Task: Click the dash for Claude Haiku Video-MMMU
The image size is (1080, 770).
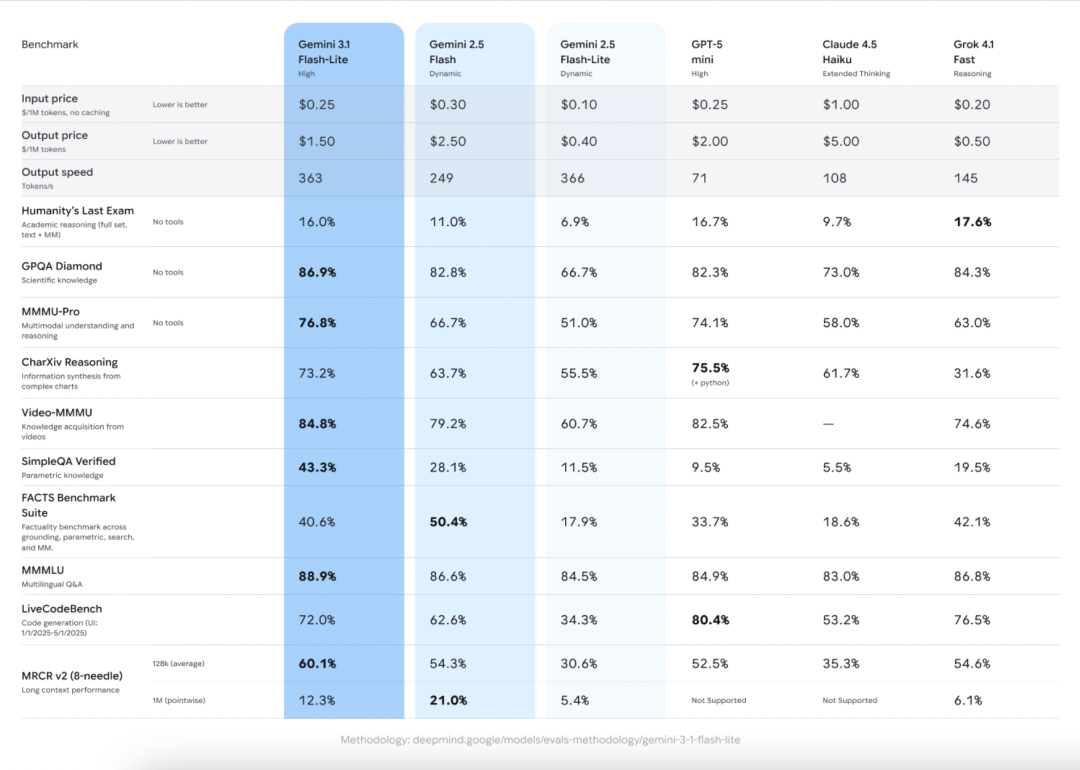Action: click(x=828, y=424)
